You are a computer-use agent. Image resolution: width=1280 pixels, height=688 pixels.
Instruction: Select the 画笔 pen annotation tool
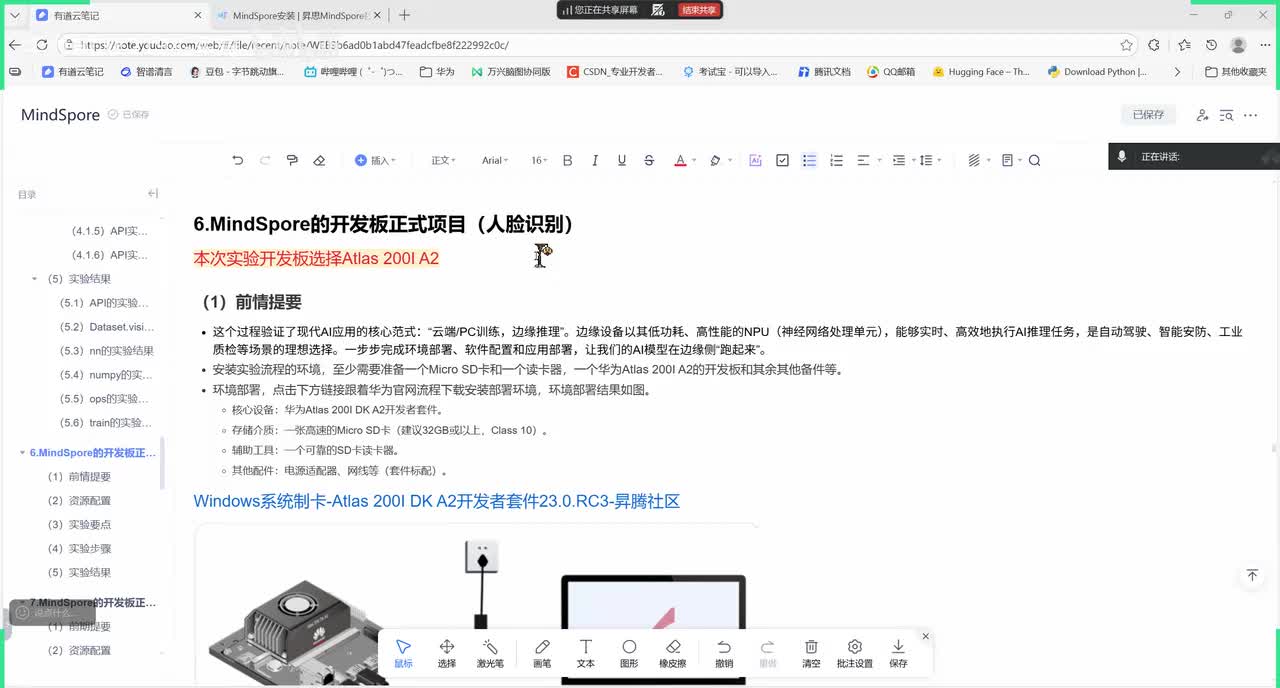point(542,653)
